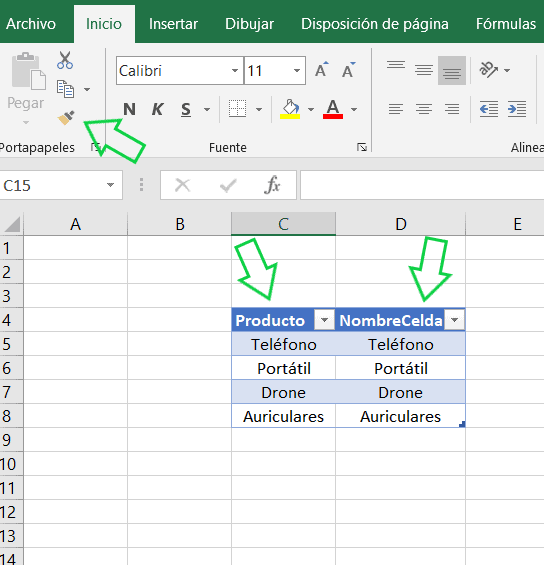Open Copy options dropdown arrow
The height and width of the screenshot is (565, 544).
(87, 89)
